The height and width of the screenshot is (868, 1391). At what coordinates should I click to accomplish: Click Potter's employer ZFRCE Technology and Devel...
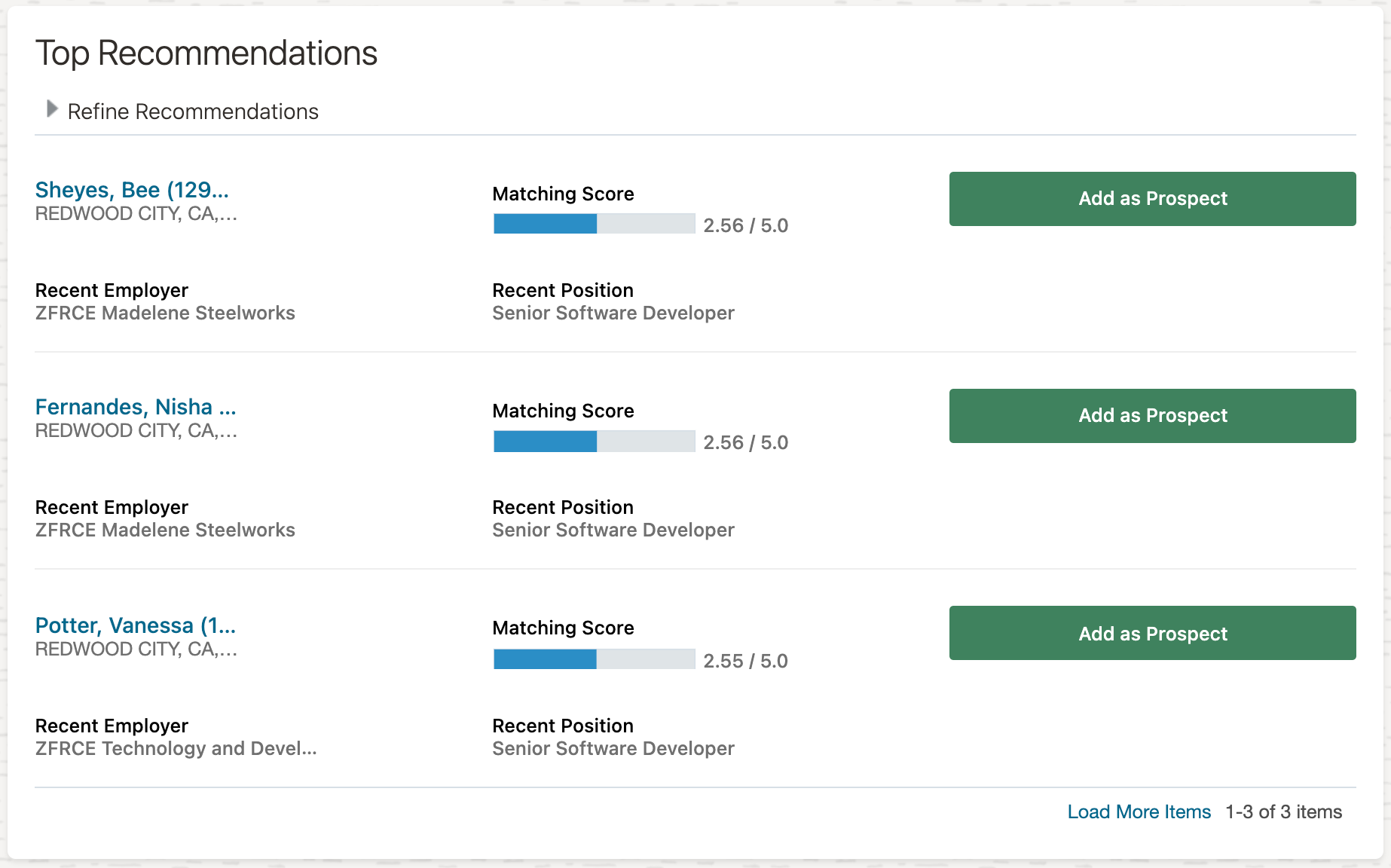click(176, 748)
